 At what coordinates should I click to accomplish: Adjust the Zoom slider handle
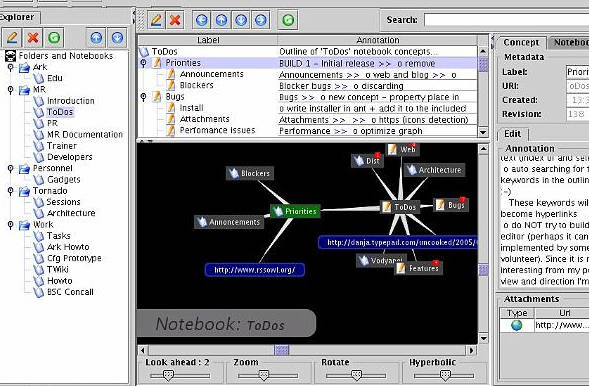(x=264, y=375)
